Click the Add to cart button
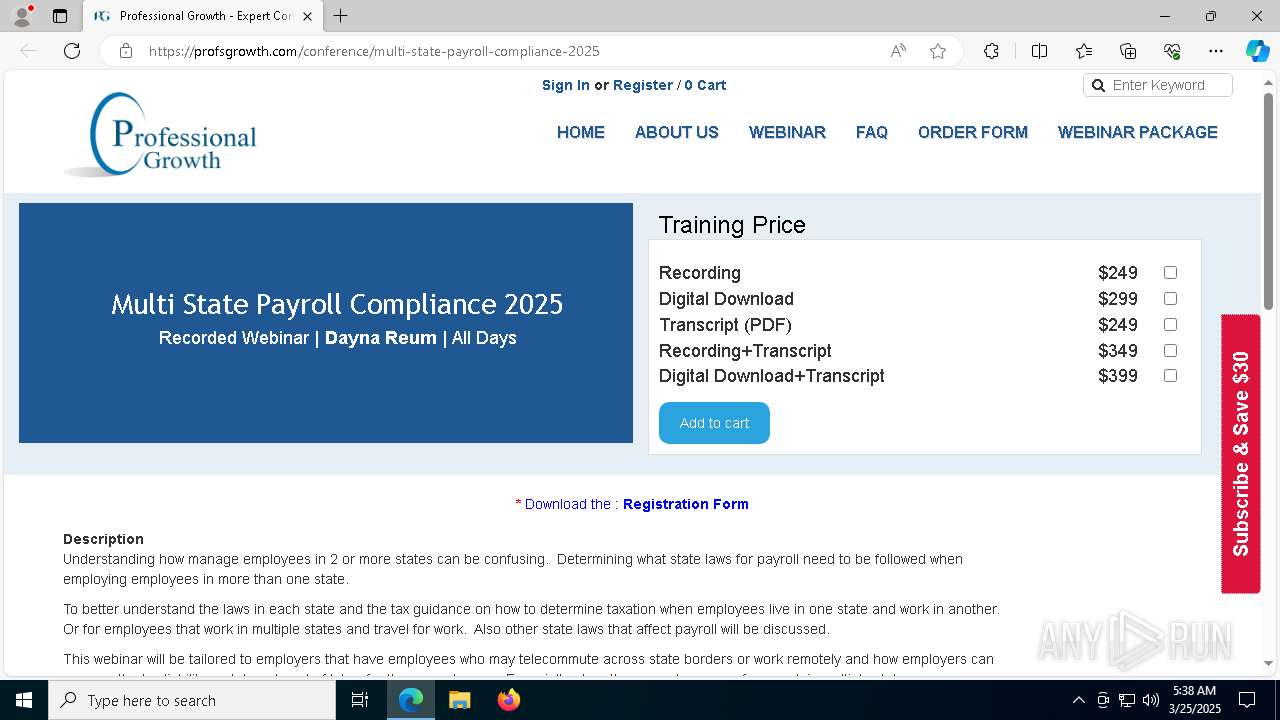The height and width of the screenshot is (720, 1280). coord(714,423)
